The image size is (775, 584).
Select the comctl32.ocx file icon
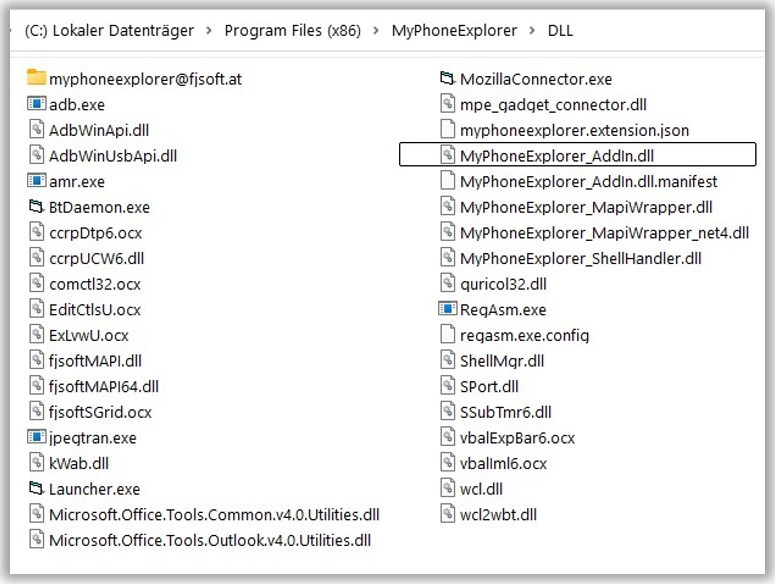(x=37, y=284)
